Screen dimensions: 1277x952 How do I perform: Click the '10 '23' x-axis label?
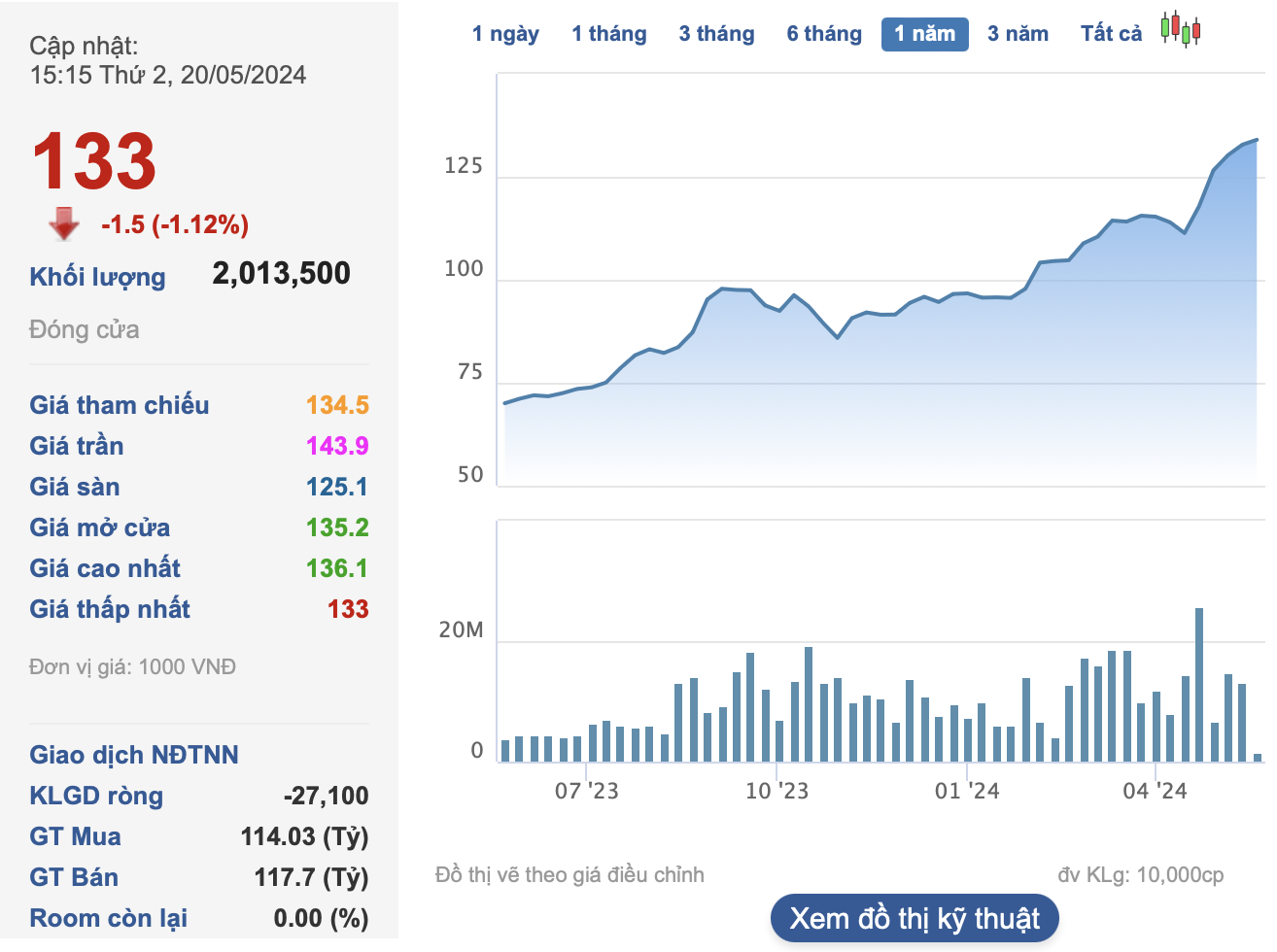777,791
